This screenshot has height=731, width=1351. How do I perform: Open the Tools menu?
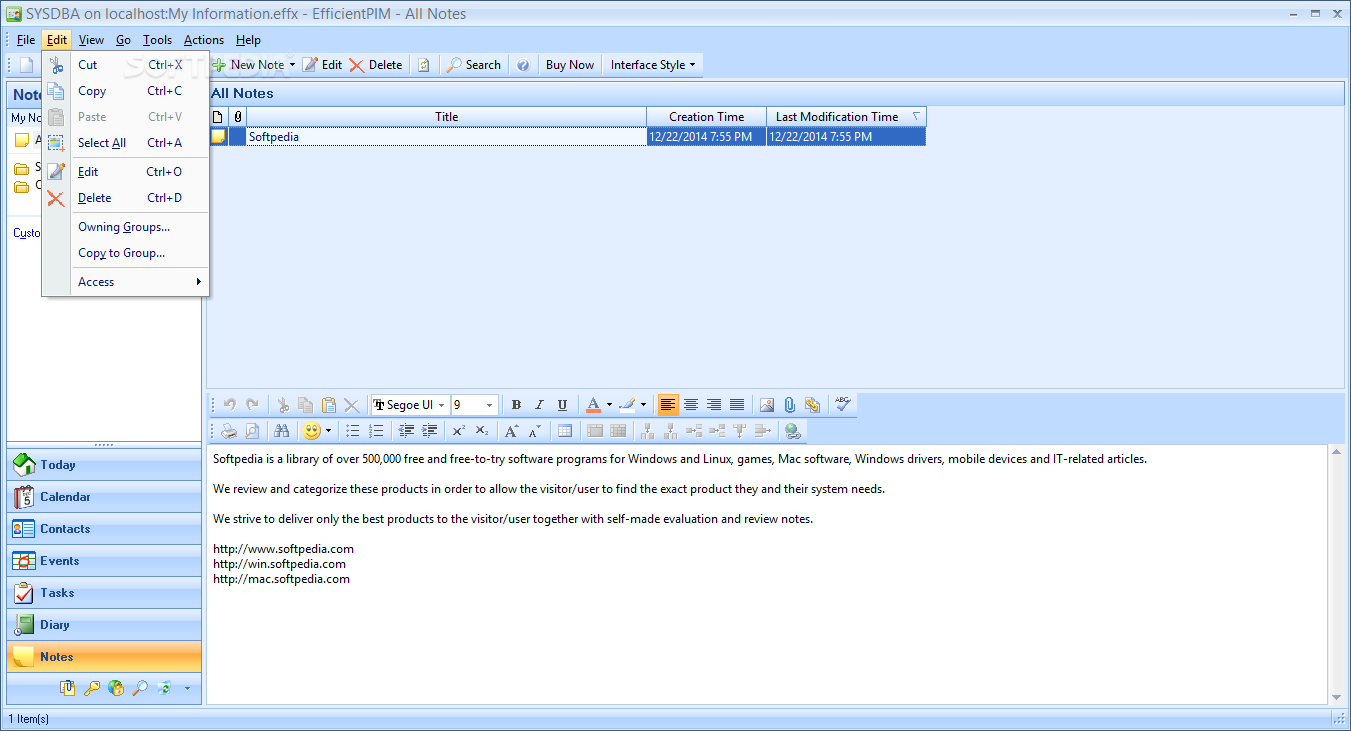(157, 40)
